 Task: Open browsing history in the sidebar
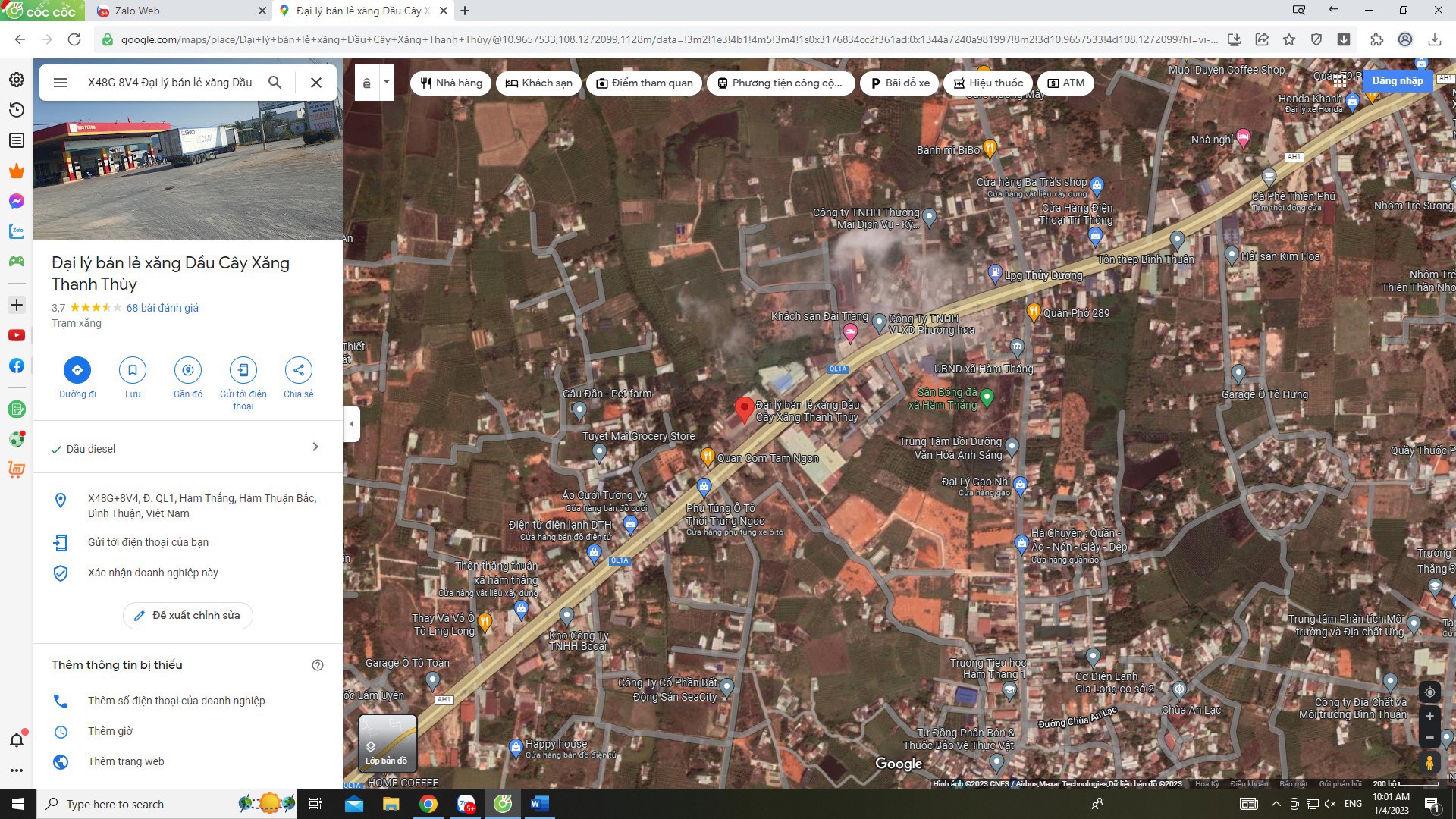coord(17,110)
